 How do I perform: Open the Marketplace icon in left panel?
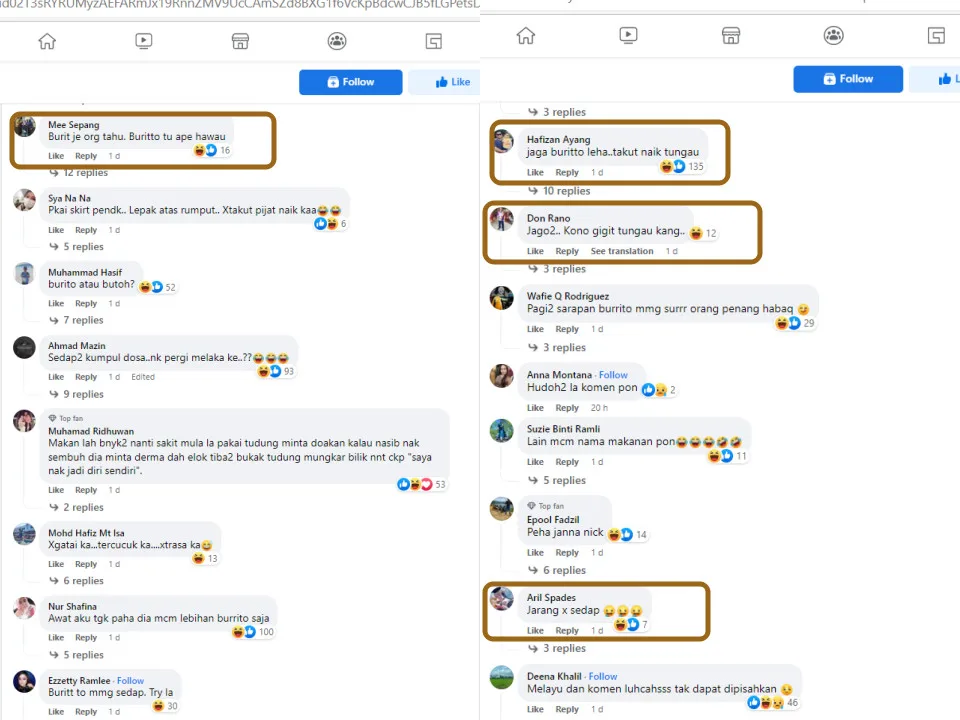point(240,41)
